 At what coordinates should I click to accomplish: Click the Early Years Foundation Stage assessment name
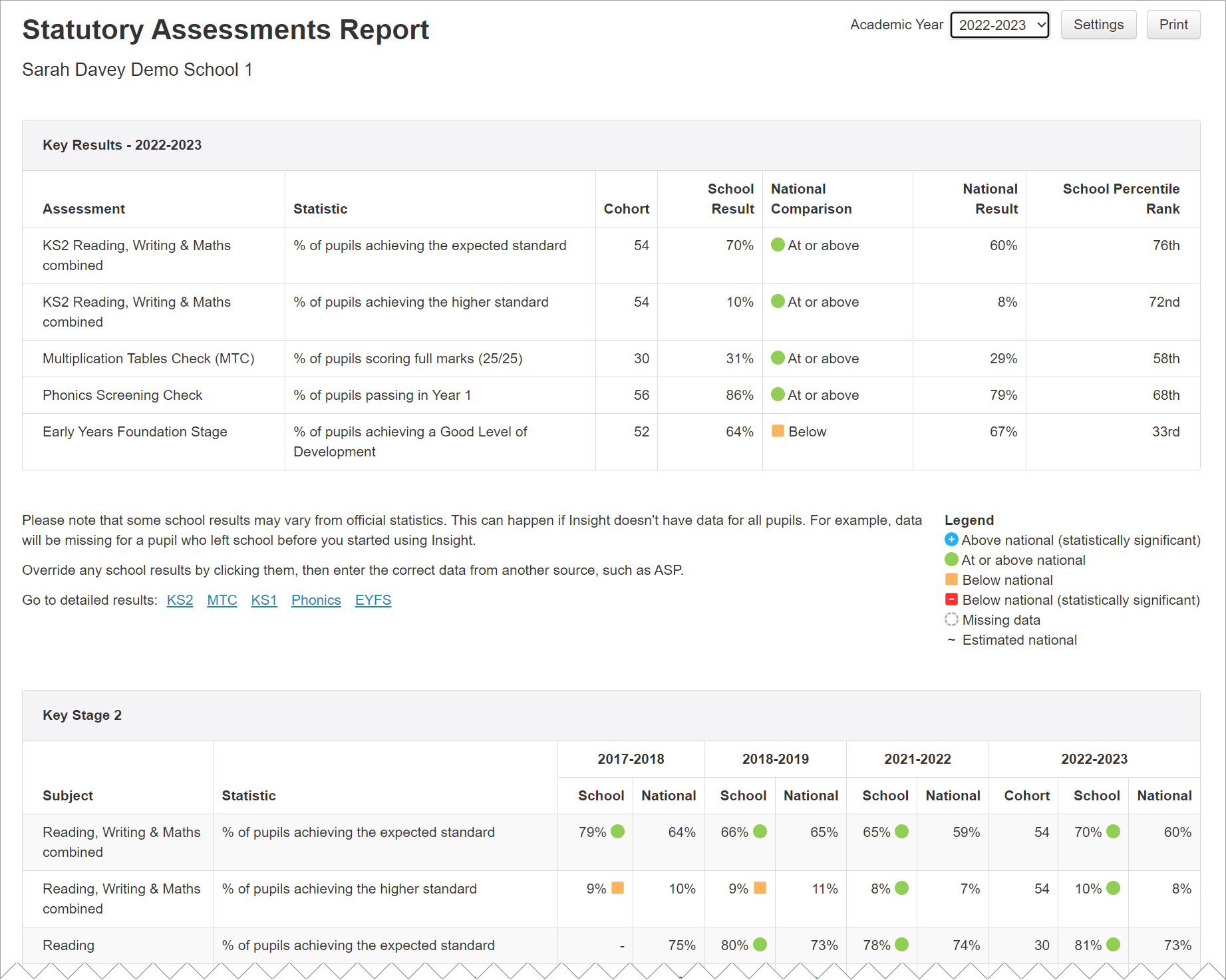point(135,432)
